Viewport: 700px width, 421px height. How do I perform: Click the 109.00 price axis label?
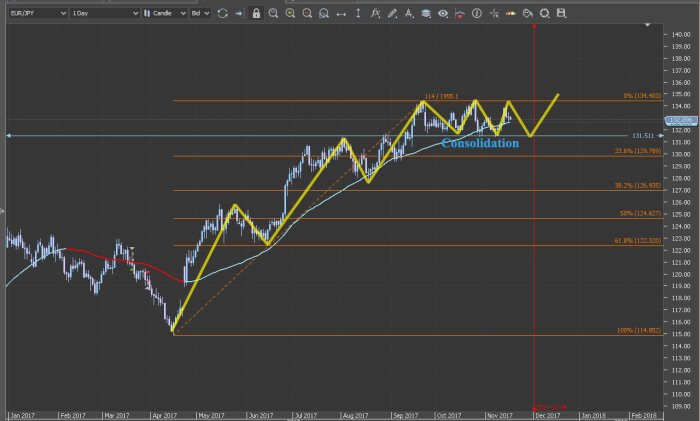[681, 406]
